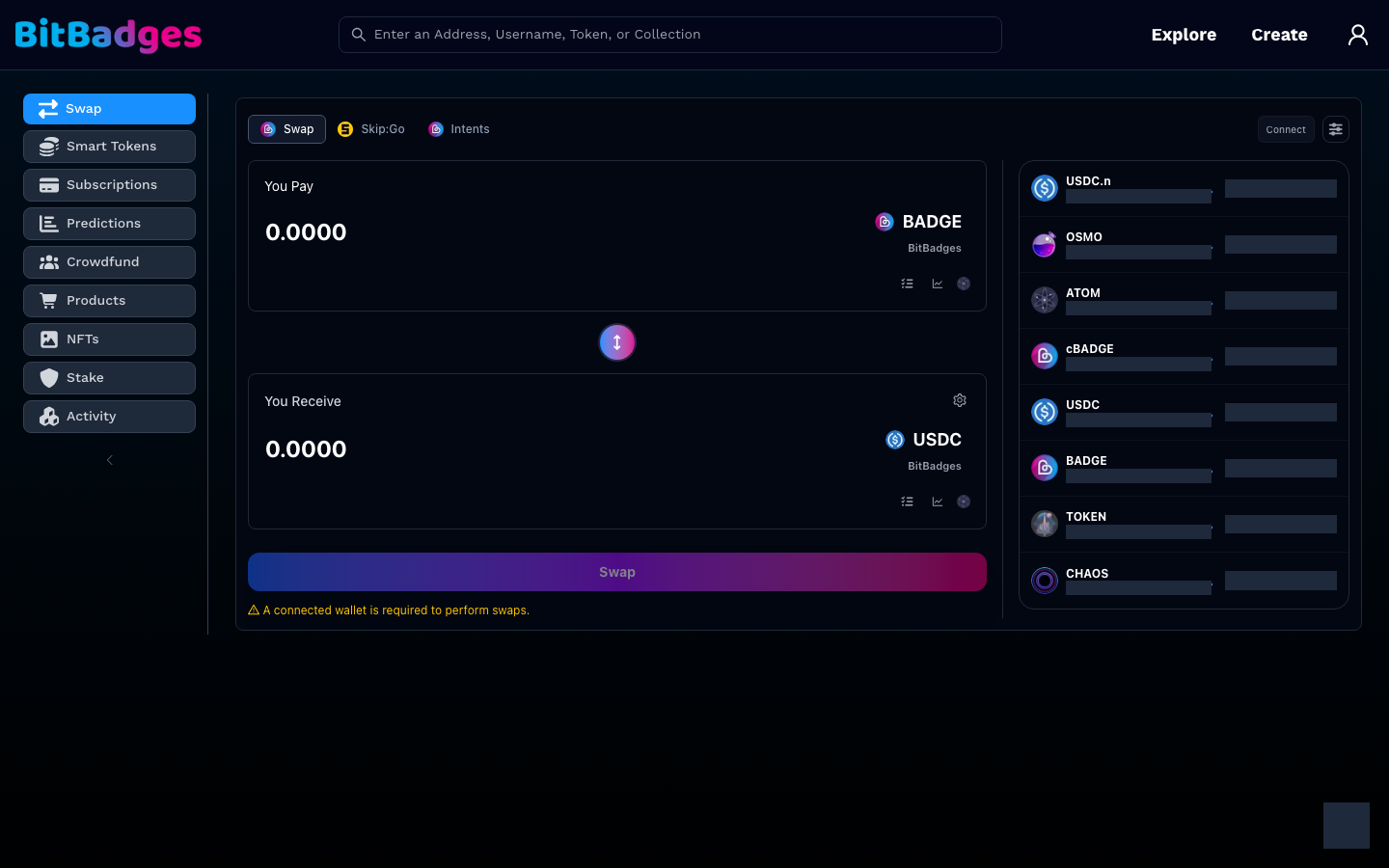This screenshot has width=1389, height=868.
Task: Click the USDC logo in You Receive
Action: point(895,440)
